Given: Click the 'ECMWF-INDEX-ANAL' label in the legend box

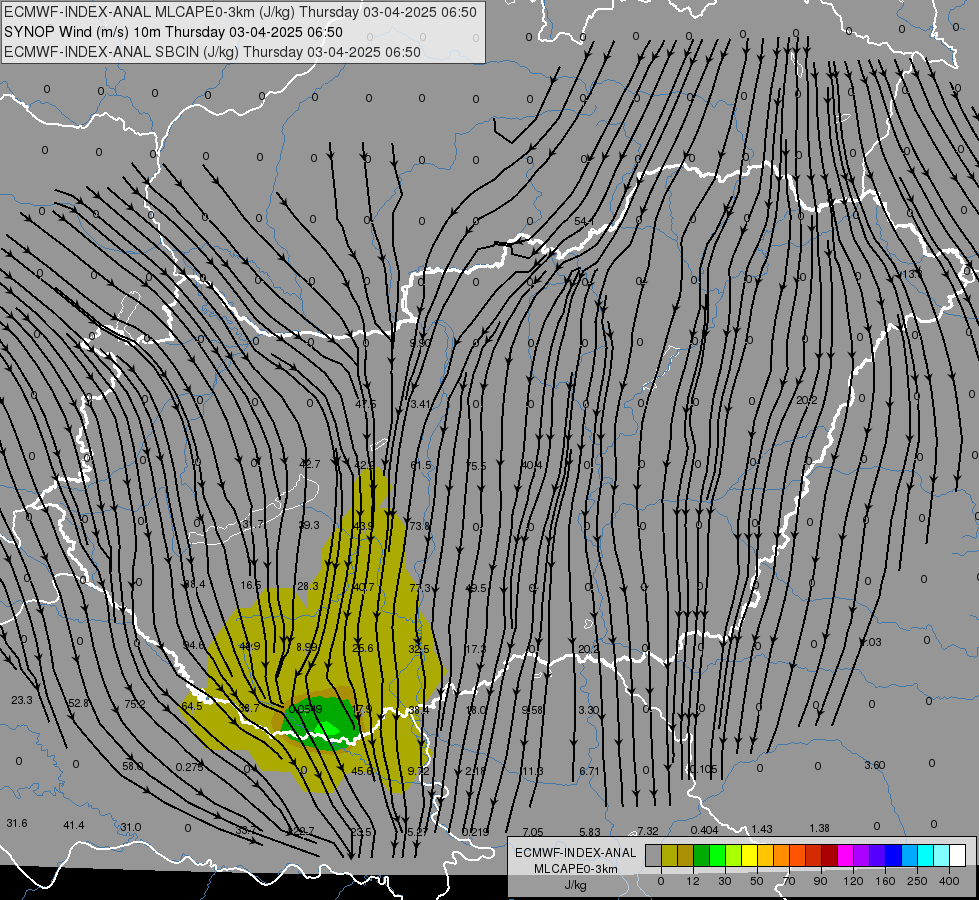Looking at the screenshot, I should [x=575, y=853].
